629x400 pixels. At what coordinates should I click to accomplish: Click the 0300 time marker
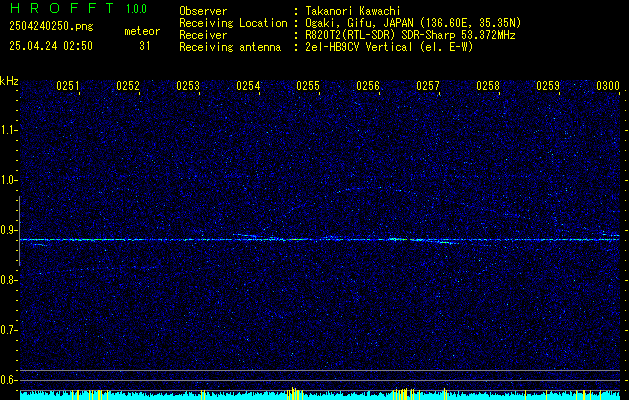608,86
